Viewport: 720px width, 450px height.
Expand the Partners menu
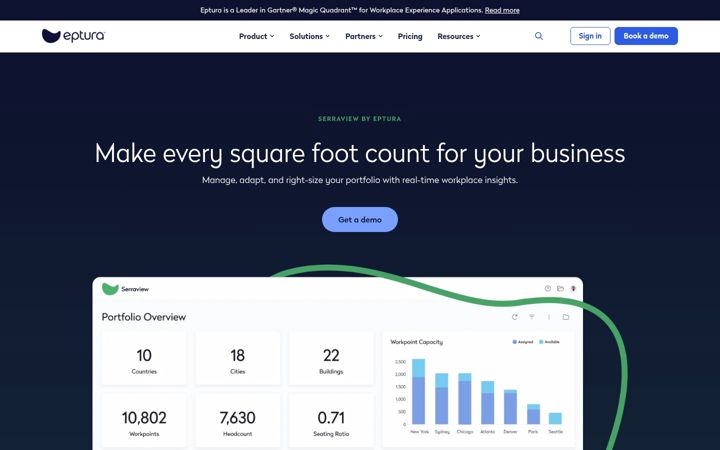pos(364,36)
